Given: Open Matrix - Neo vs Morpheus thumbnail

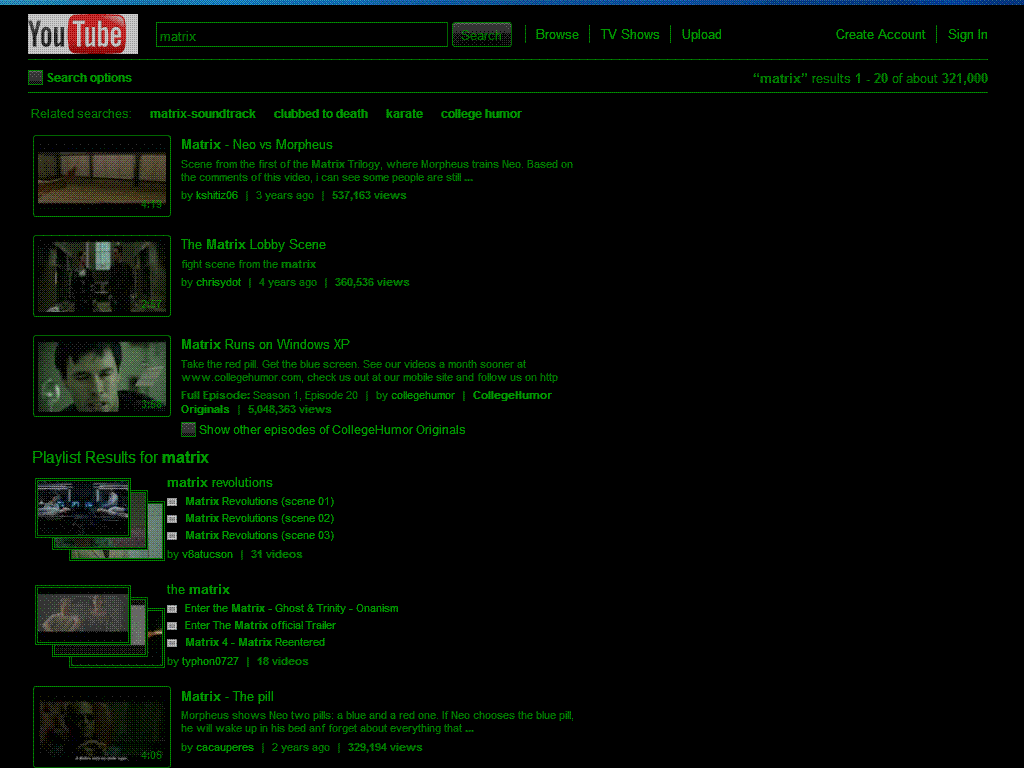Looking at the screenshot, I should (x=102, y=176).
